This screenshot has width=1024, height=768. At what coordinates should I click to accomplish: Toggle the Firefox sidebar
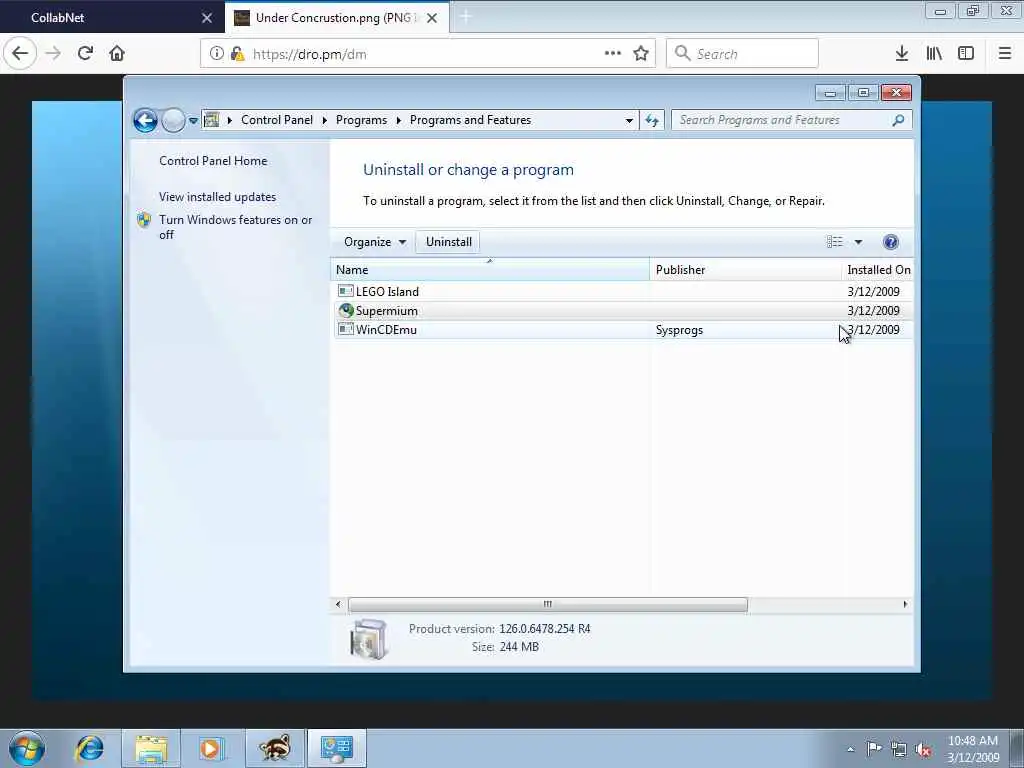click(966, 54)
